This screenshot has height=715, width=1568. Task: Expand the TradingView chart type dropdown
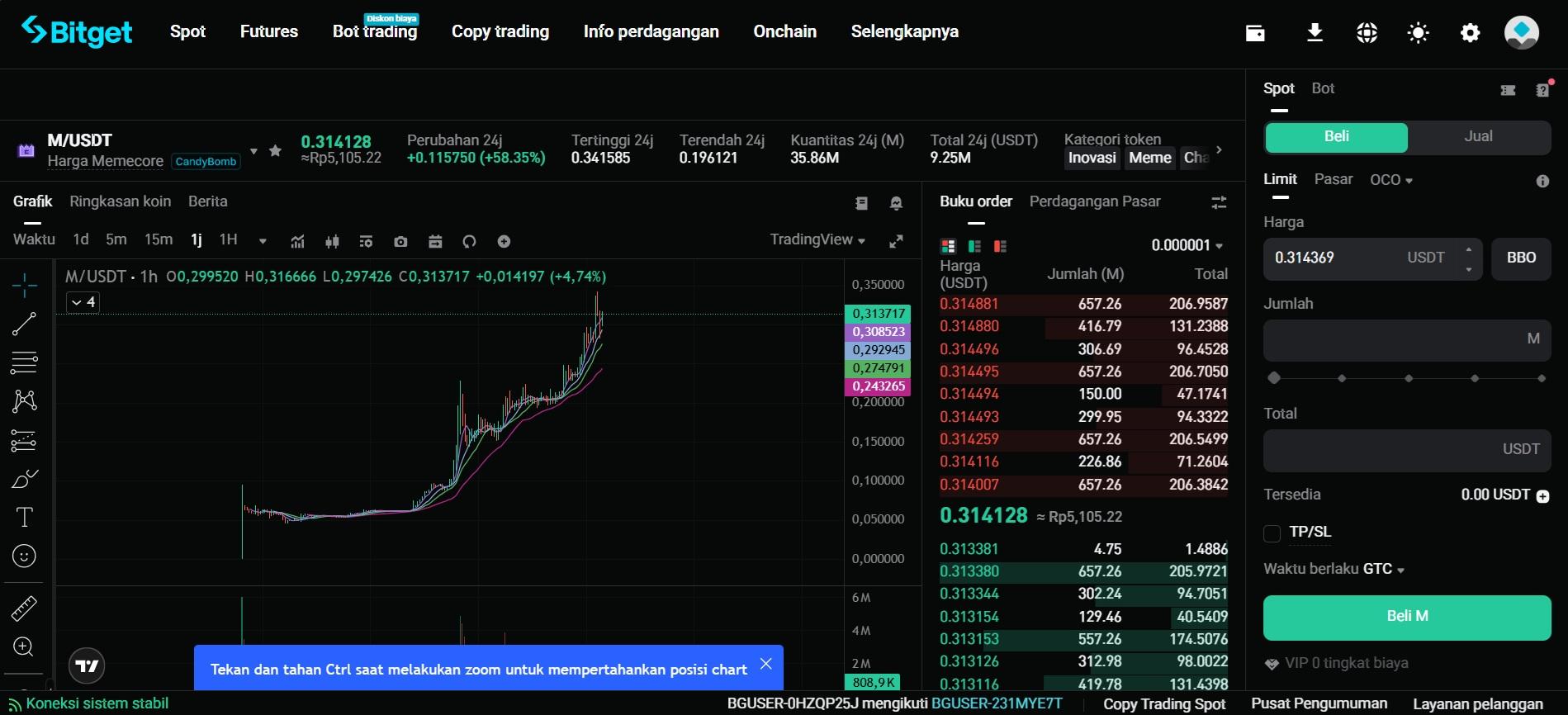[817, 239]
